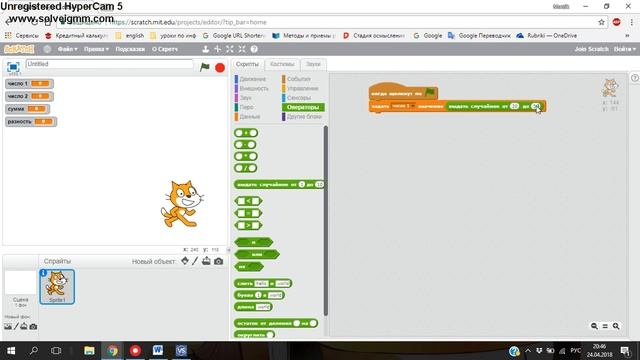
Task: Click the Scratch logo in the menu bar
Action: [x=19, y=49]
